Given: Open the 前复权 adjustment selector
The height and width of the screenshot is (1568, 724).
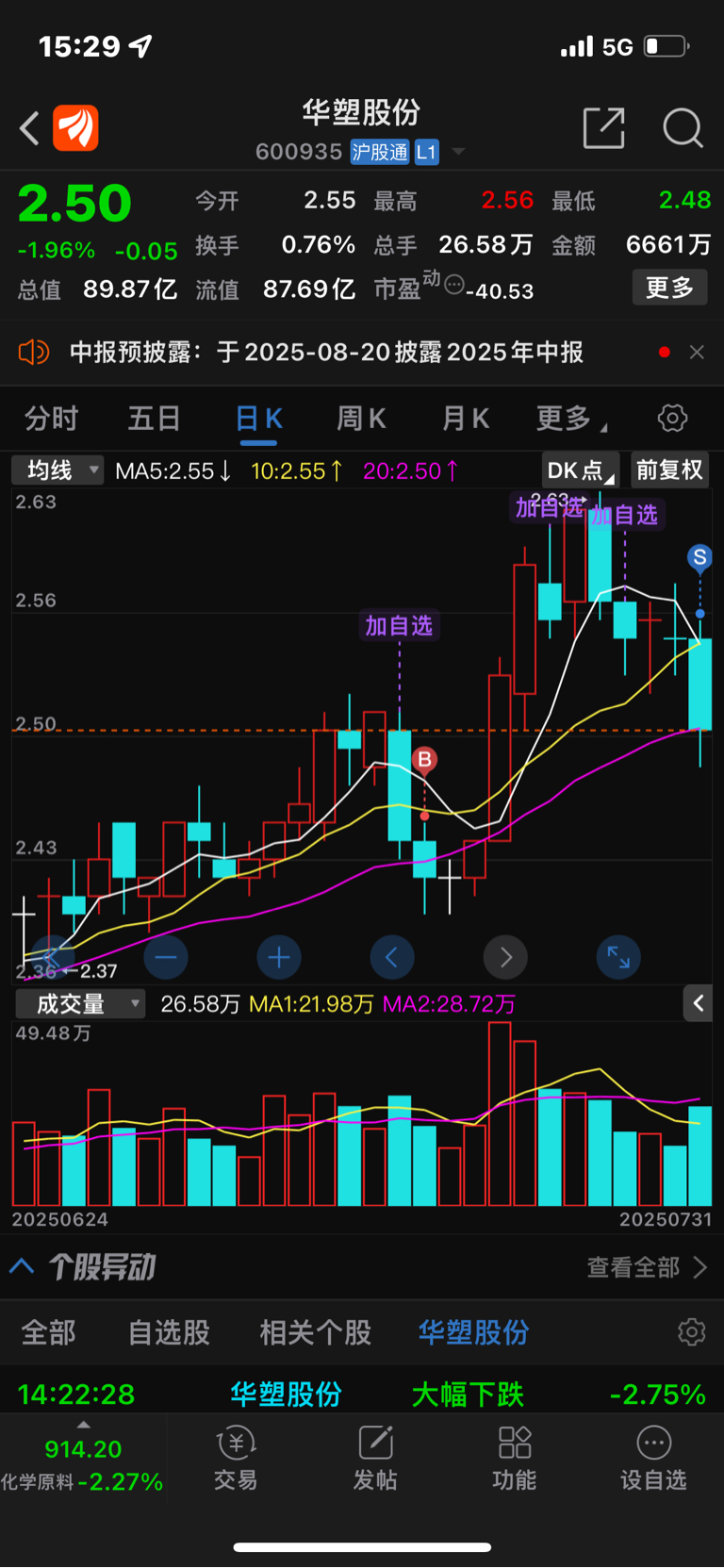Looking at the screenshot, I should (669, 470).
